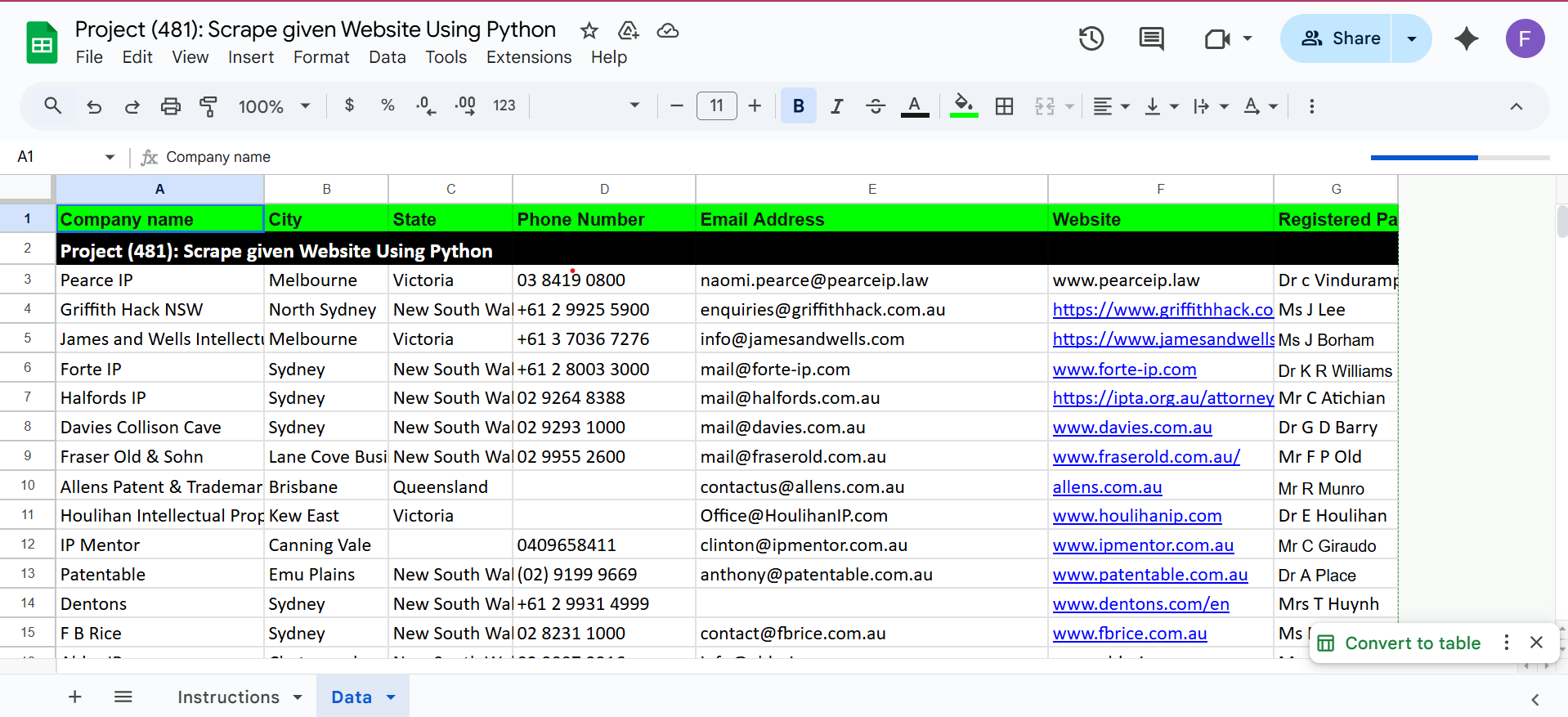Open the green fill color picker
1568x717 pixels.
[x=964, y=105]
